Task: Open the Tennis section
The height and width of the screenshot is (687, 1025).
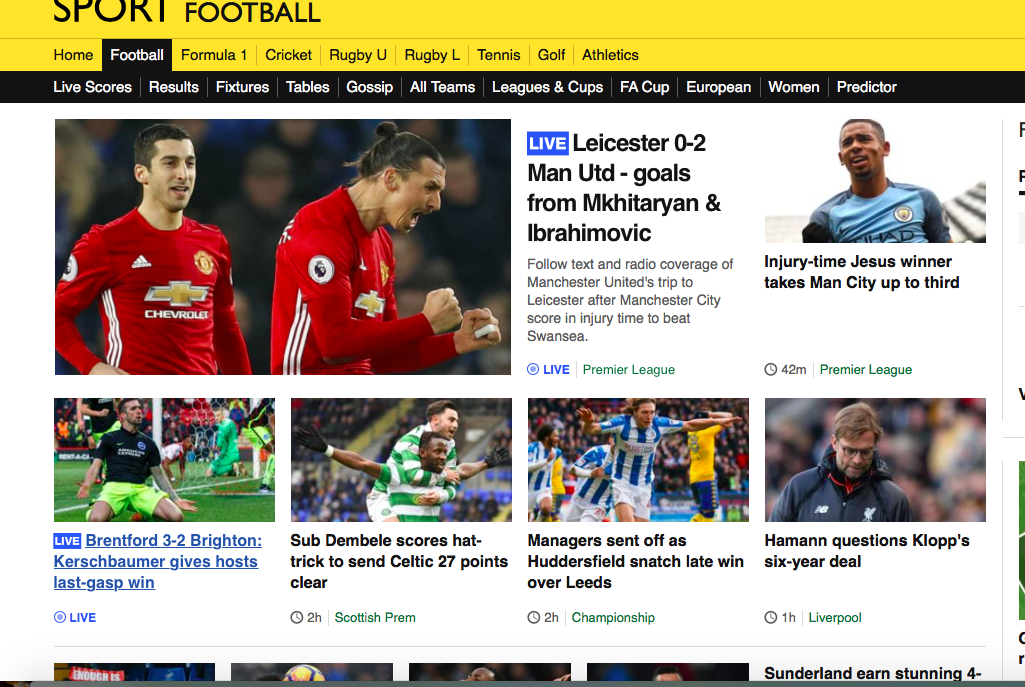Action: (x=499, y=55)
